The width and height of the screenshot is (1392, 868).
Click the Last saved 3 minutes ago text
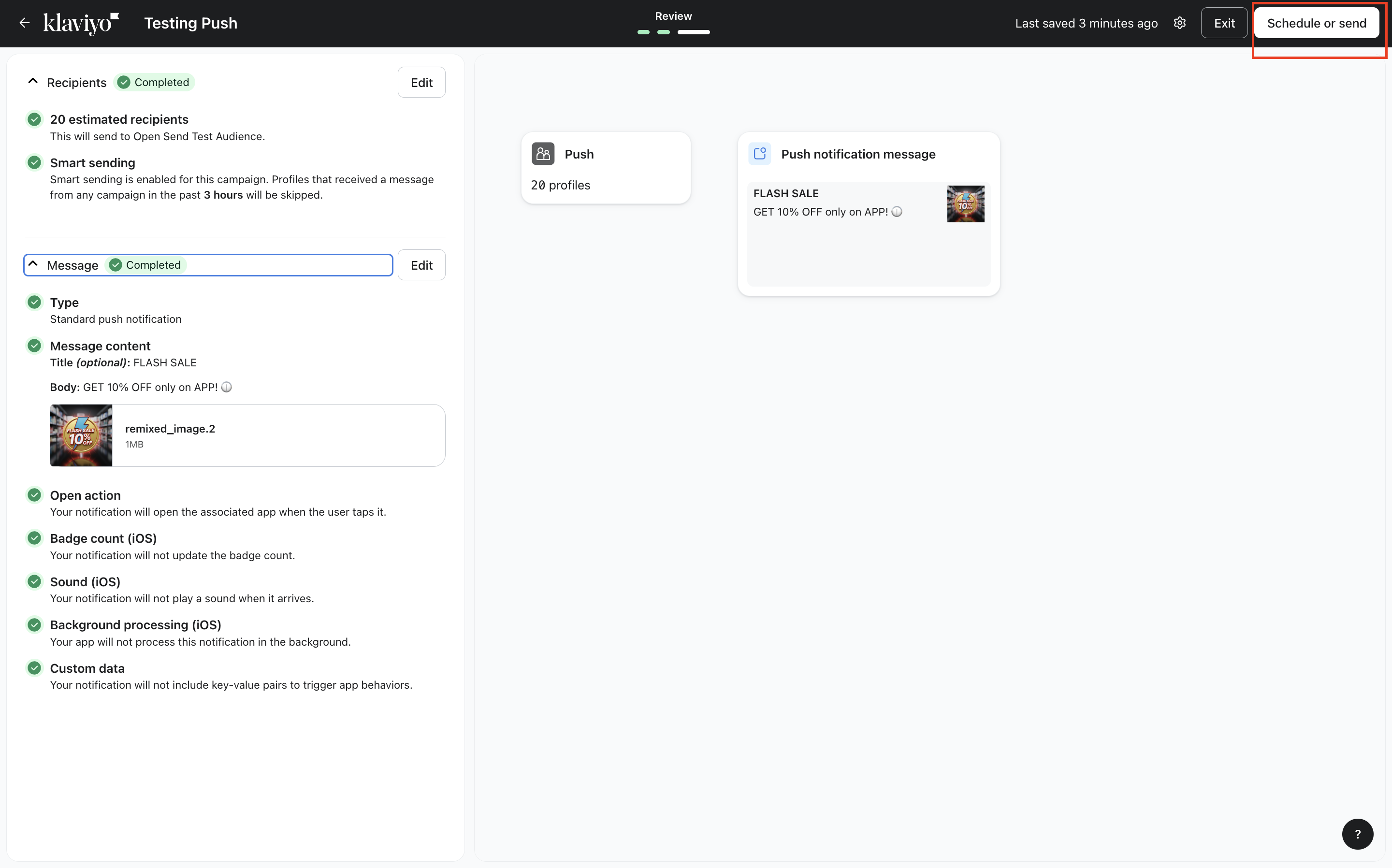pyautogui.click(x=1086, y=23)
